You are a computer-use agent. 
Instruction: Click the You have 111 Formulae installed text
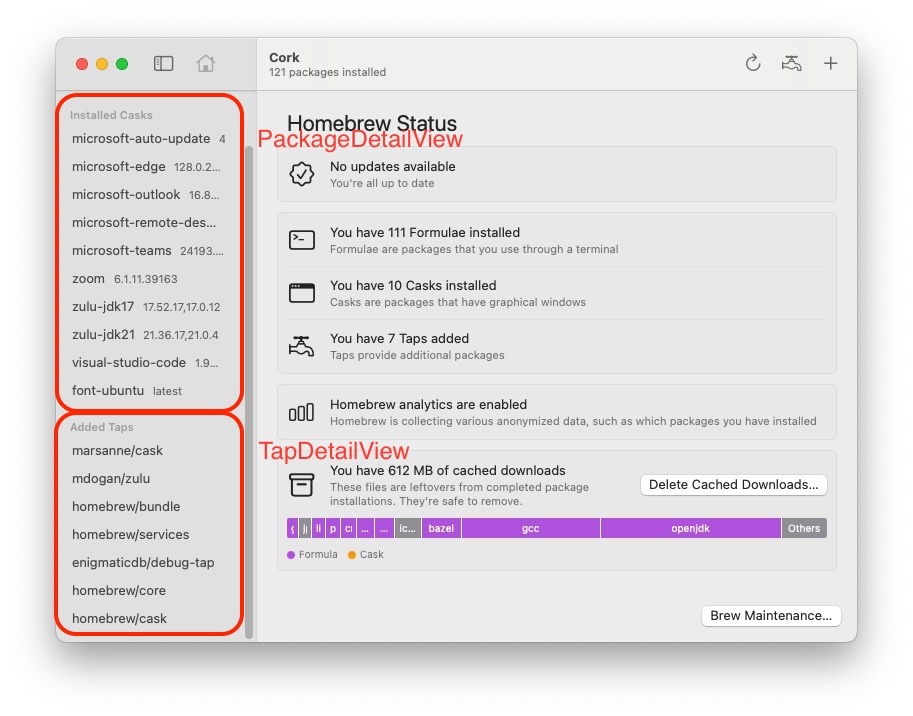425,232
